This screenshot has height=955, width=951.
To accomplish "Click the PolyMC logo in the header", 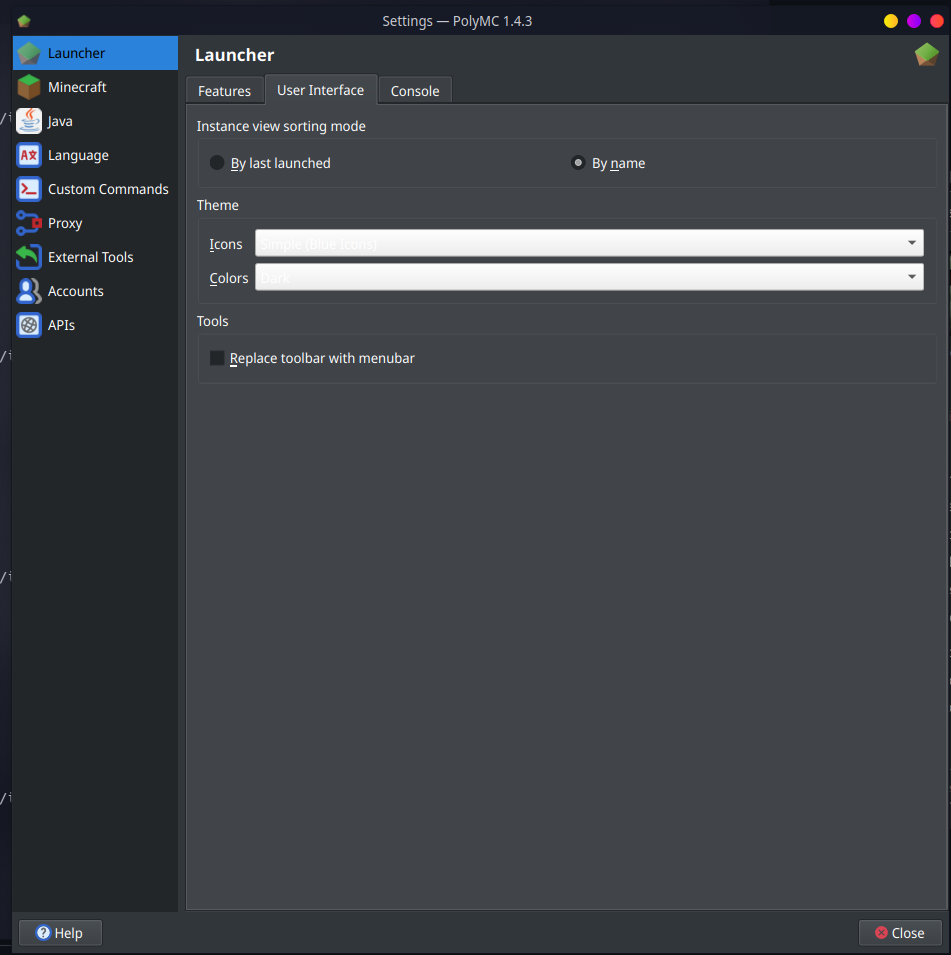I will coord(926,55).
